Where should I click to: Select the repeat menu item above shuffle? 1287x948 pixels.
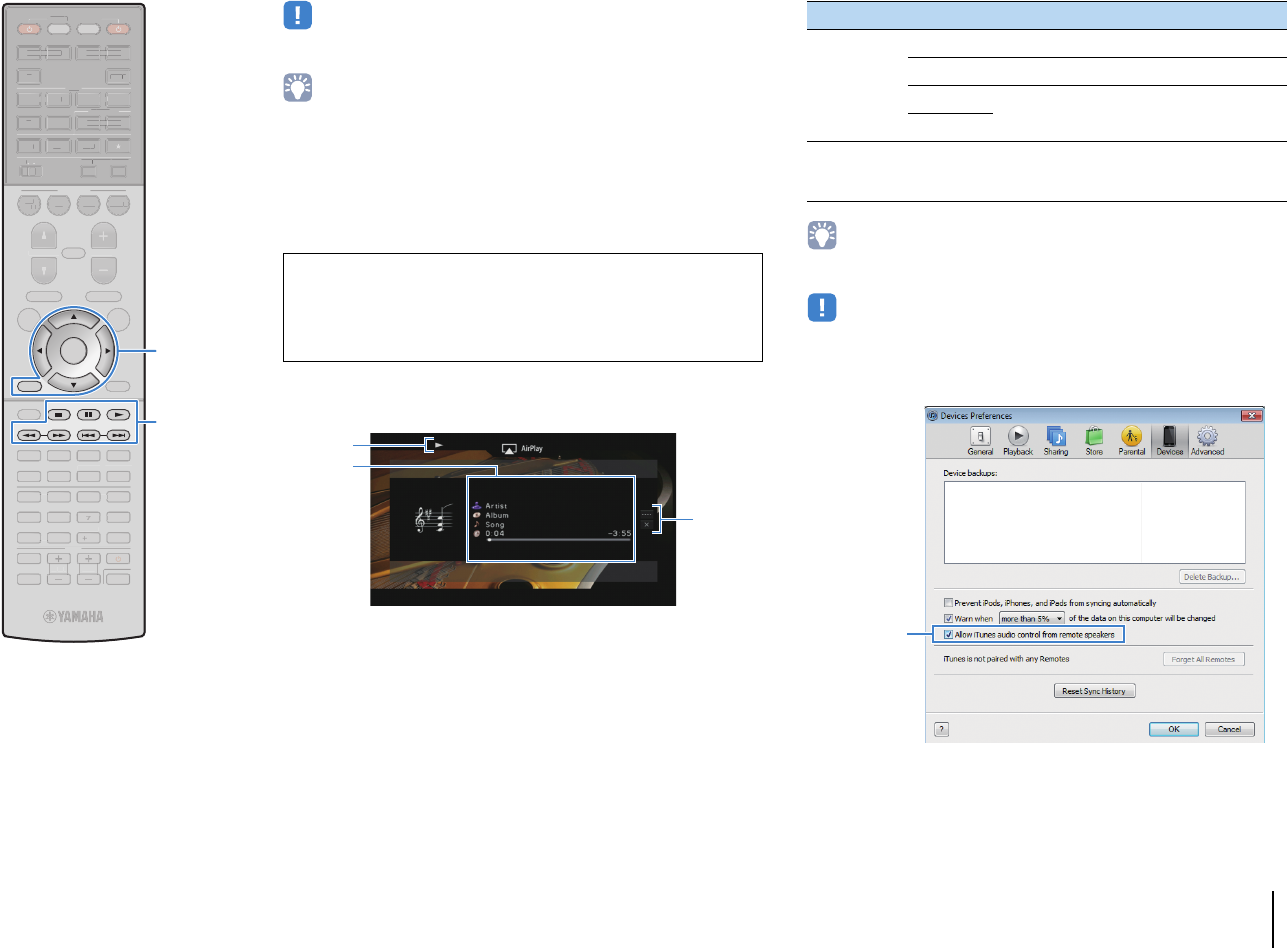(646, 513)
